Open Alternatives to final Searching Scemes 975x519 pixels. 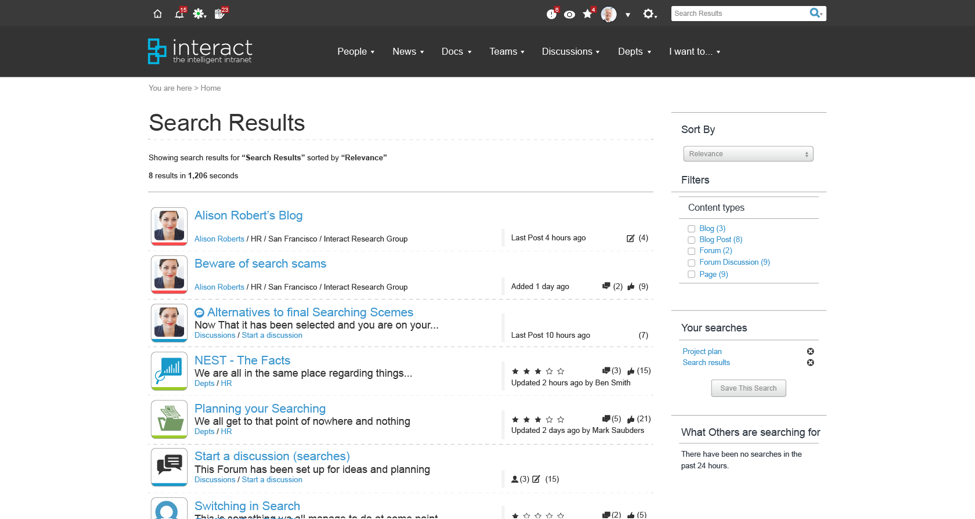click(x=310, y=312)
